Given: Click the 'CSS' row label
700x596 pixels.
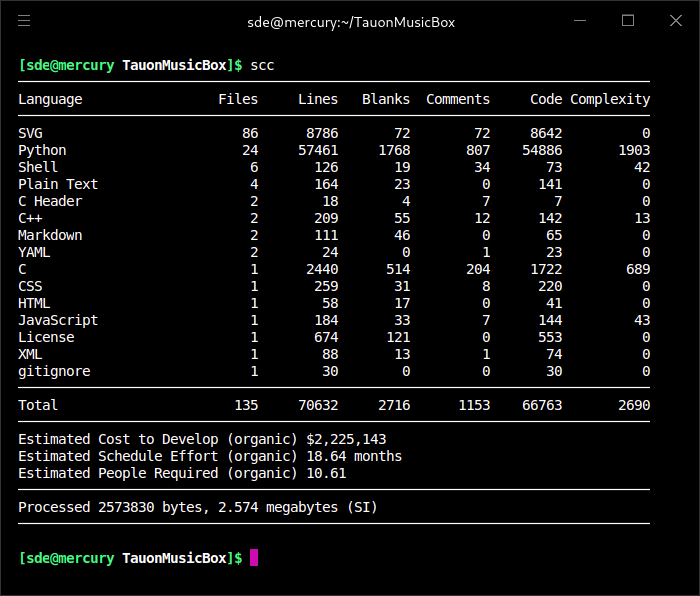Looking at the screenshot, I should pyautogui.click(x=30, y=286).
